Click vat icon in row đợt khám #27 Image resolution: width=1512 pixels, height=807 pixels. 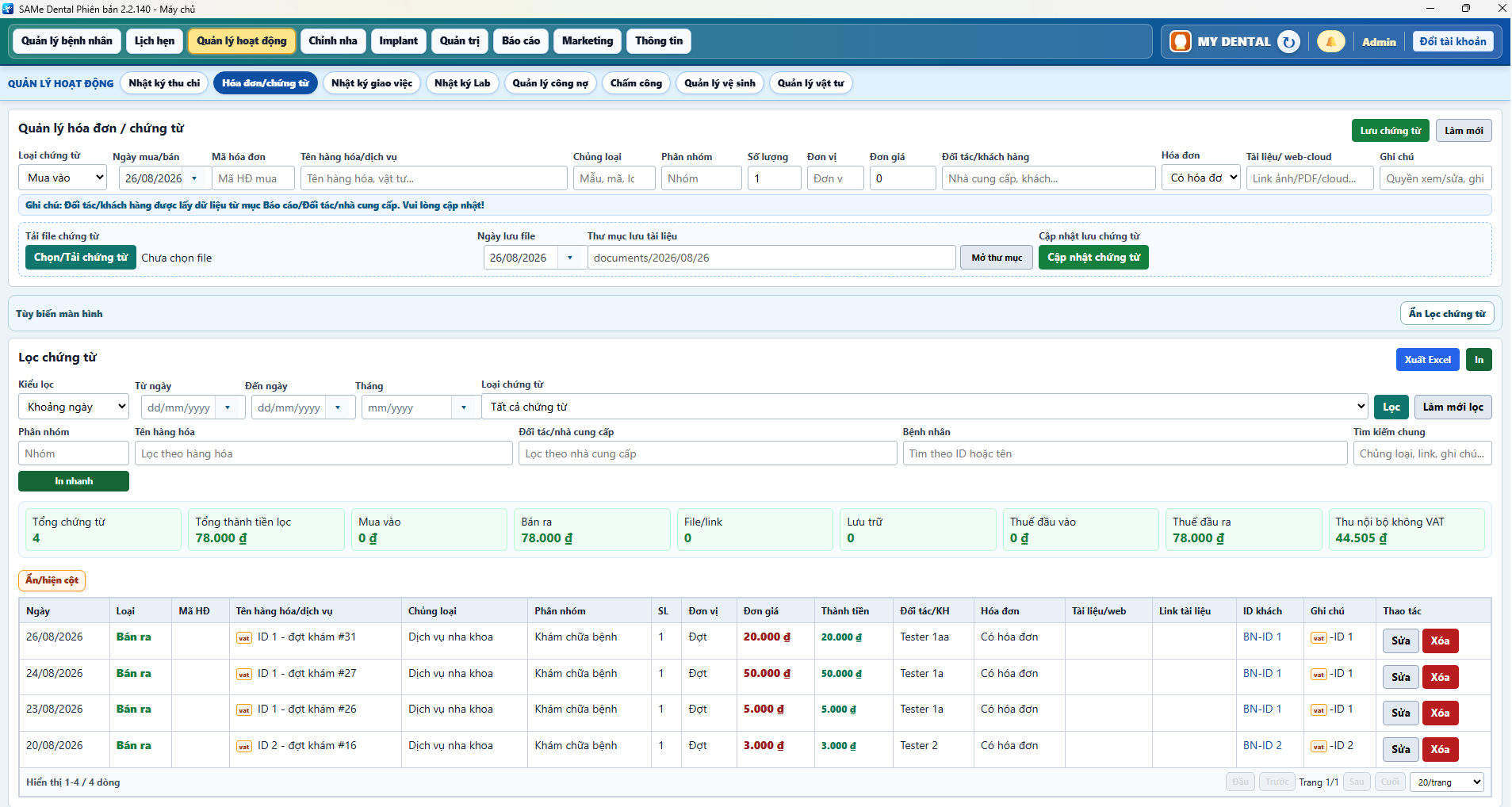pos(244,675)
